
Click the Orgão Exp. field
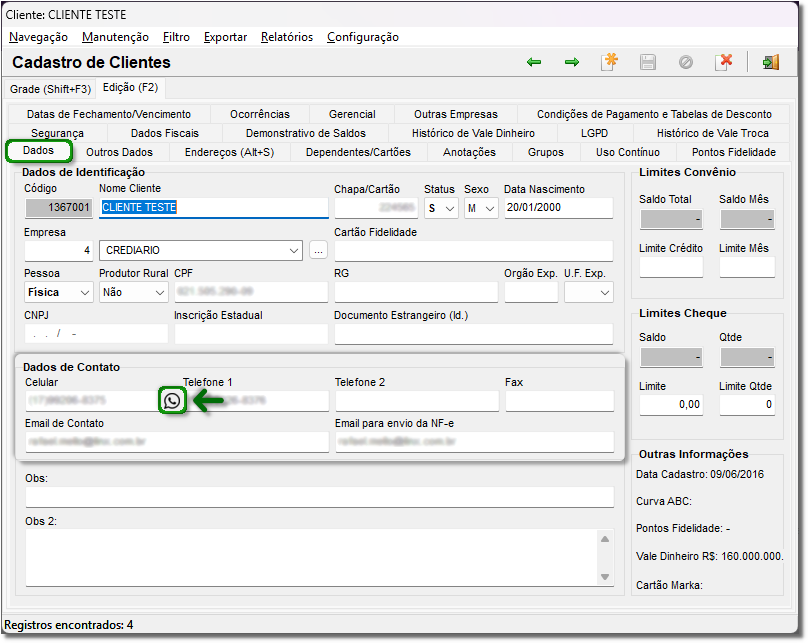tap(531, 292)
